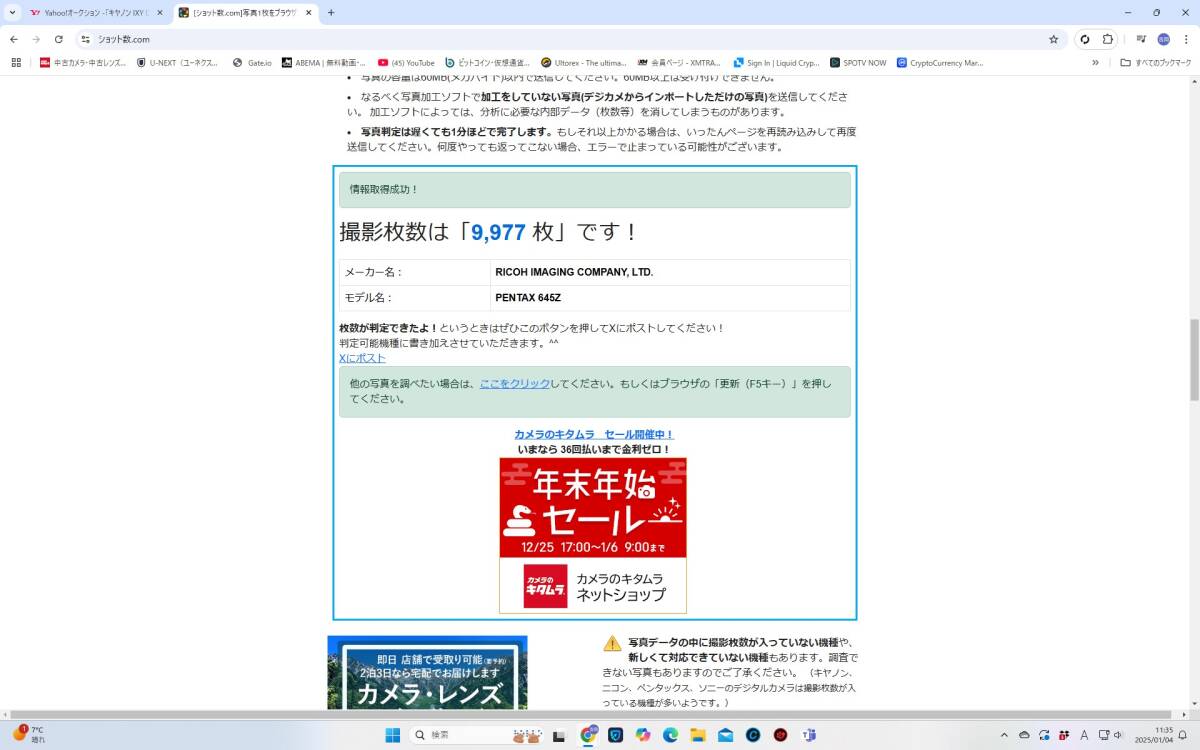The height and width of the screenshot is (750, 1200).
Task: Reload the page with the refresh icon
Action: pyautogui.click(x=59, y=39)
